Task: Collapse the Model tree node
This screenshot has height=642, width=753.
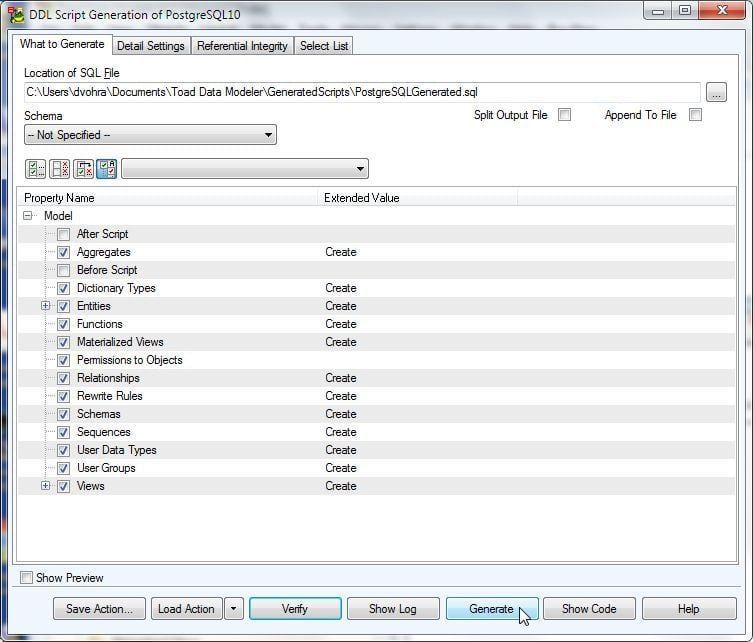Action: tap(28, 216)
